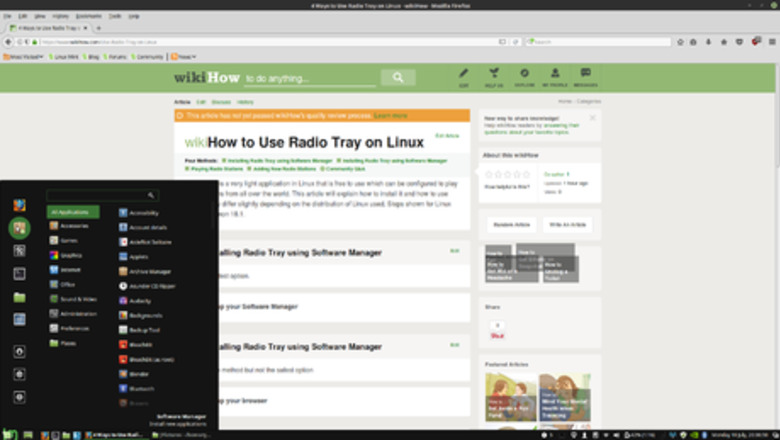Screen dimensions: 780x440
Task: Launch BleachBit (as root) from list
Action: pos(146,359)
